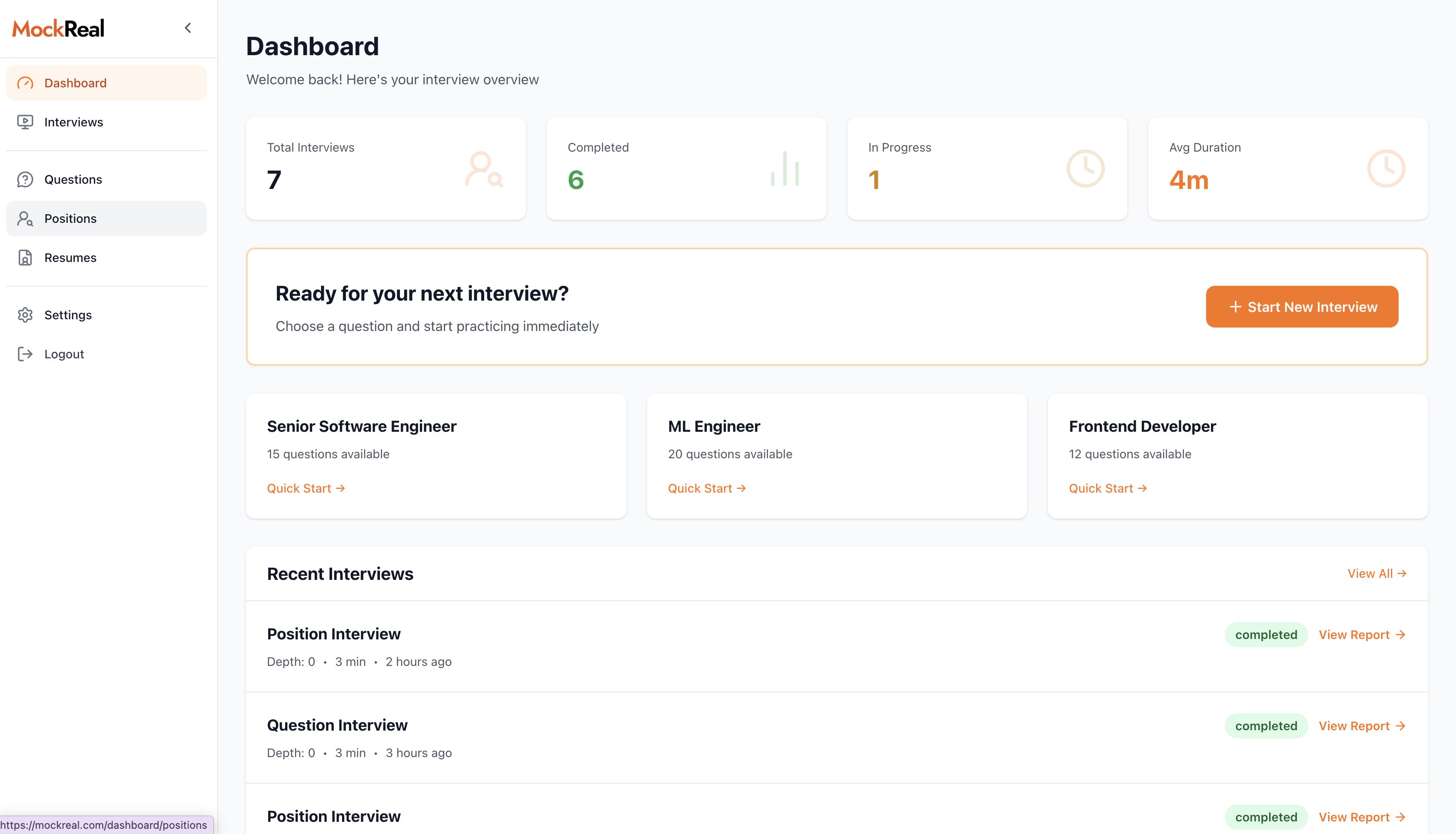The width and height of the screenshot is (1456, 834).
Task: Click the Total Interviews stat card
Action: [x=386, y=169]
